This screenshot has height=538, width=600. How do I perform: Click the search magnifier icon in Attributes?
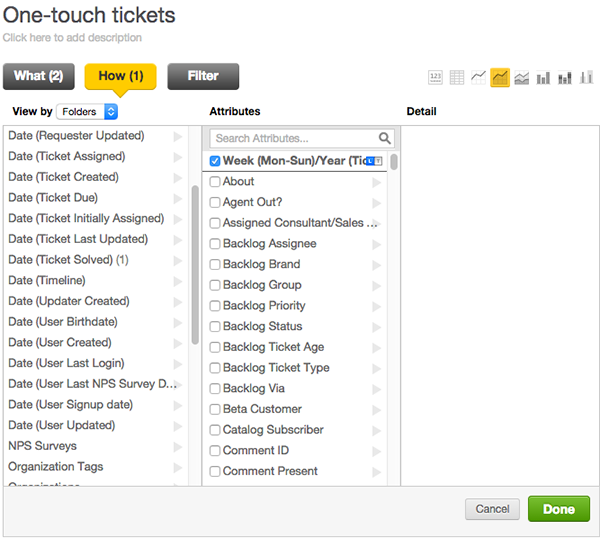pyautogui.click(x=385, y=139)
